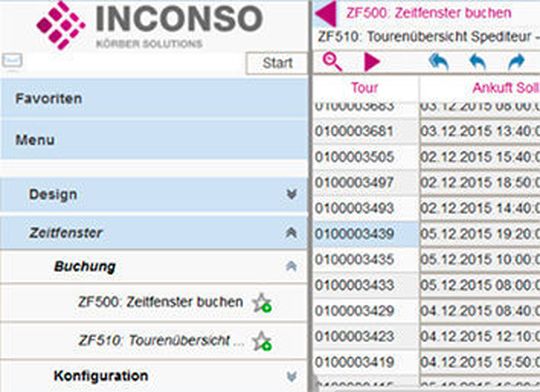Collapse the Zeitfenster section chevron
540x392 pixels.
pos(291,233)
